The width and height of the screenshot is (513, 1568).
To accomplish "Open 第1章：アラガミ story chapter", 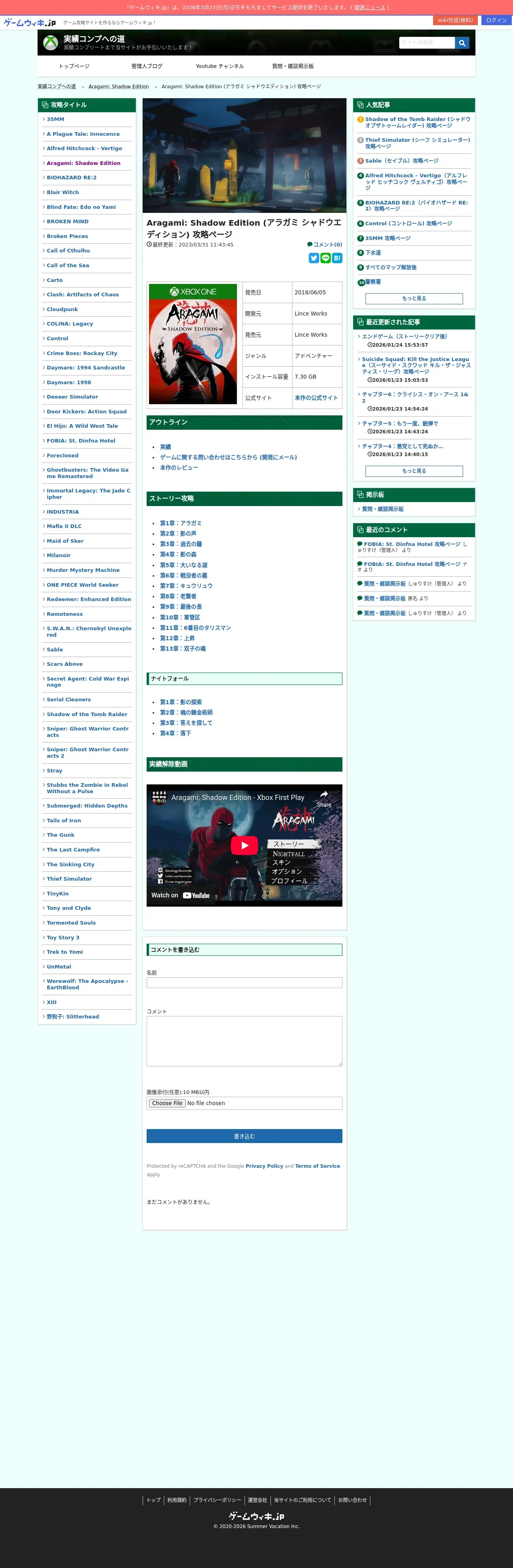I will (180, 523).
